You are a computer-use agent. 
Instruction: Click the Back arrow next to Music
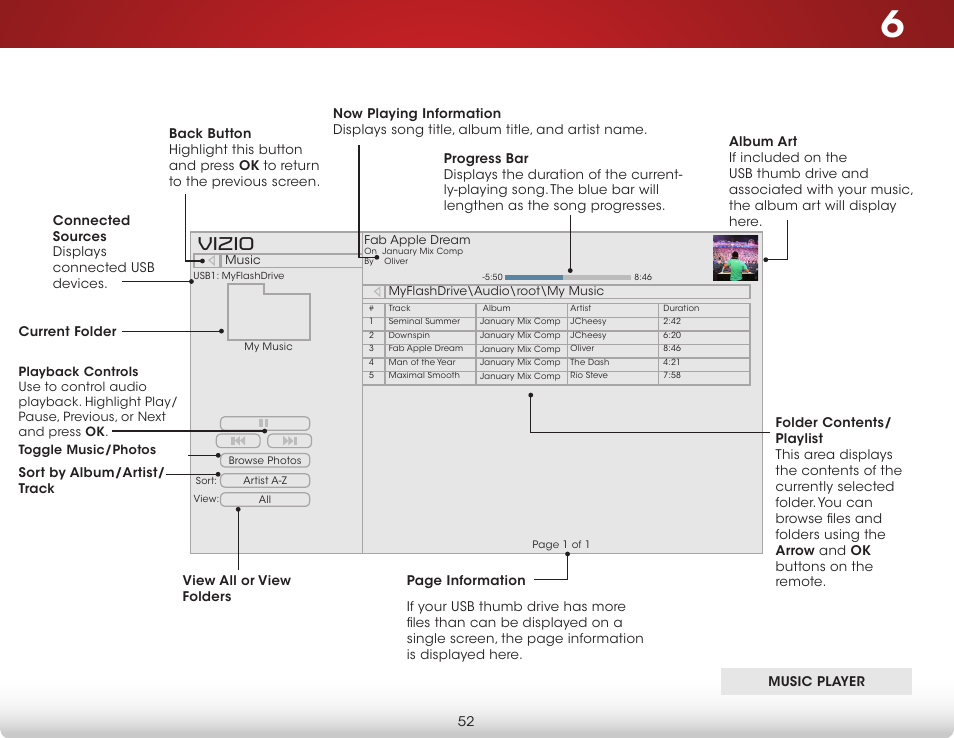coord(211,260)
